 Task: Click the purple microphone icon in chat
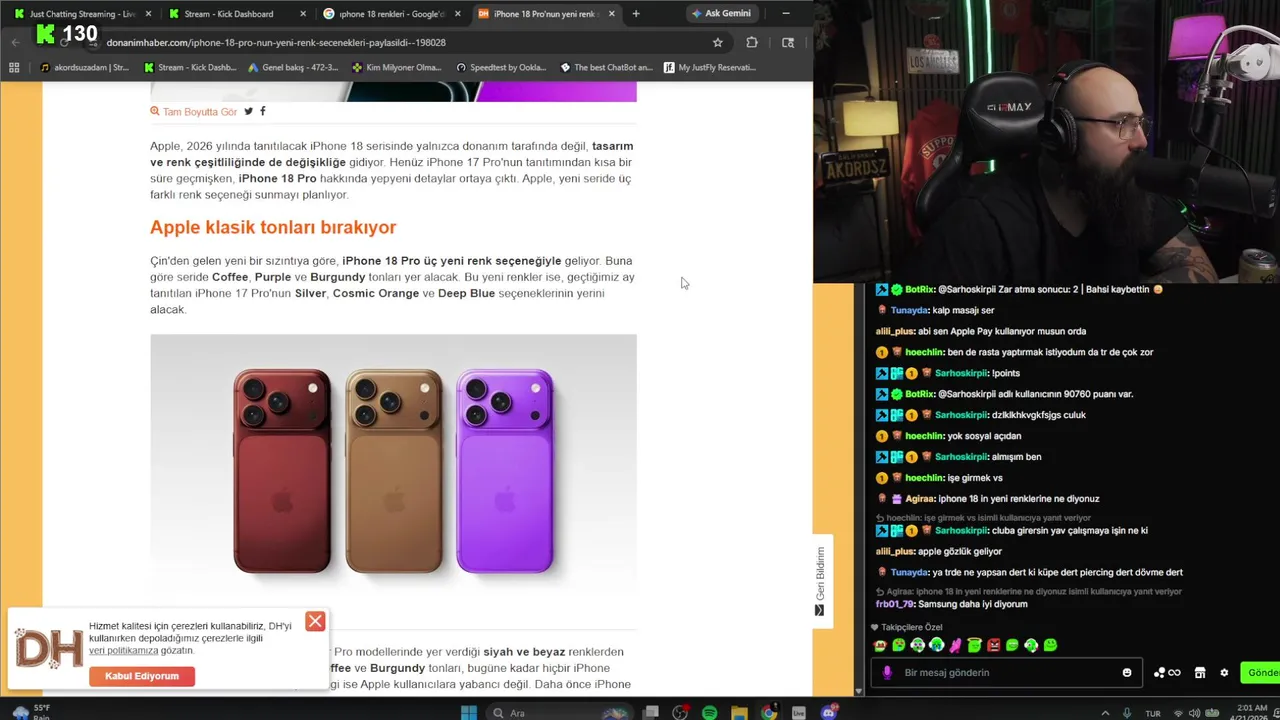coord(887,673)
